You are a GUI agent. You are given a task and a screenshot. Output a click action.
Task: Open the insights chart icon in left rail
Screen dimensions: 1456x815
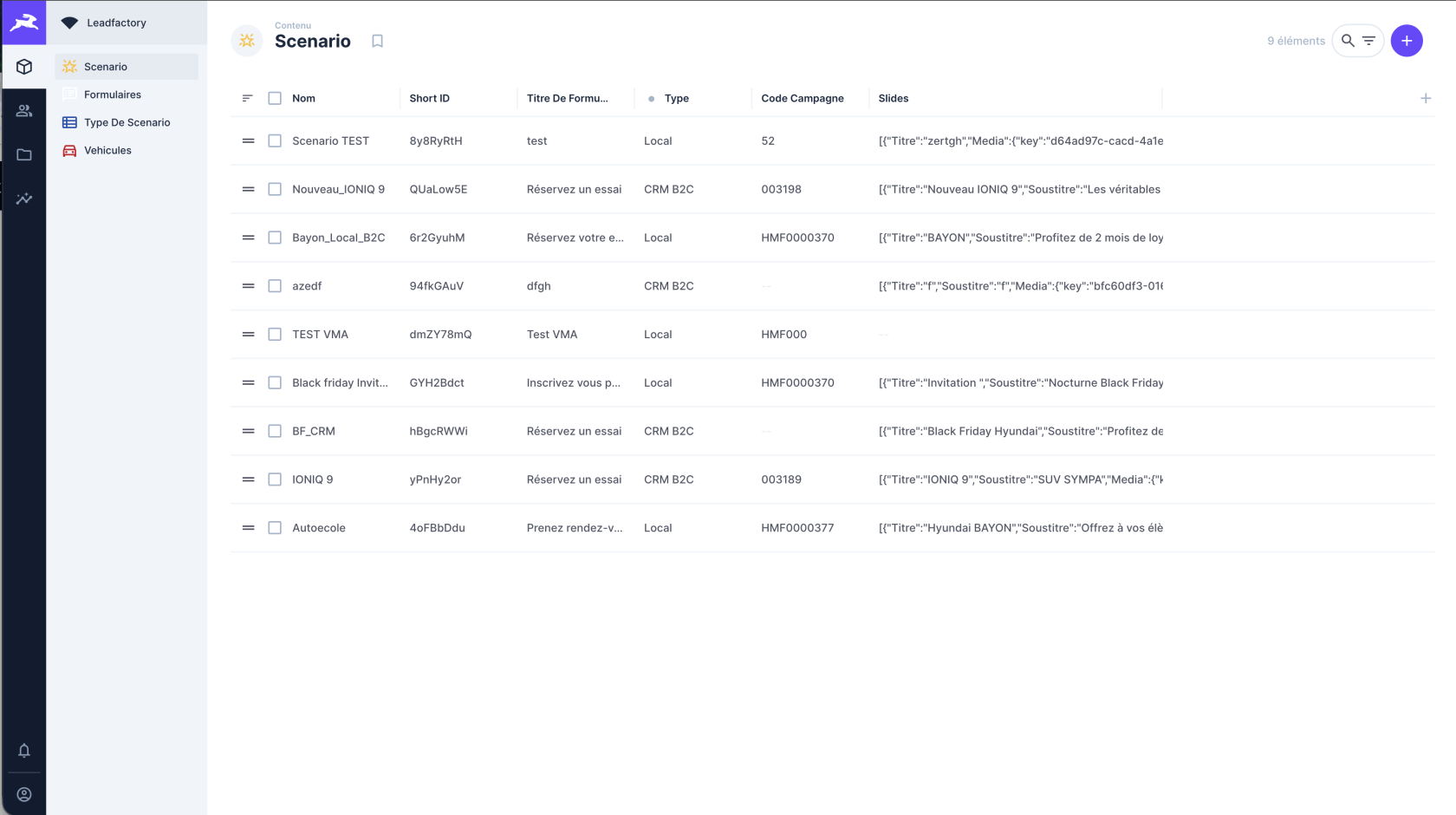24,199
